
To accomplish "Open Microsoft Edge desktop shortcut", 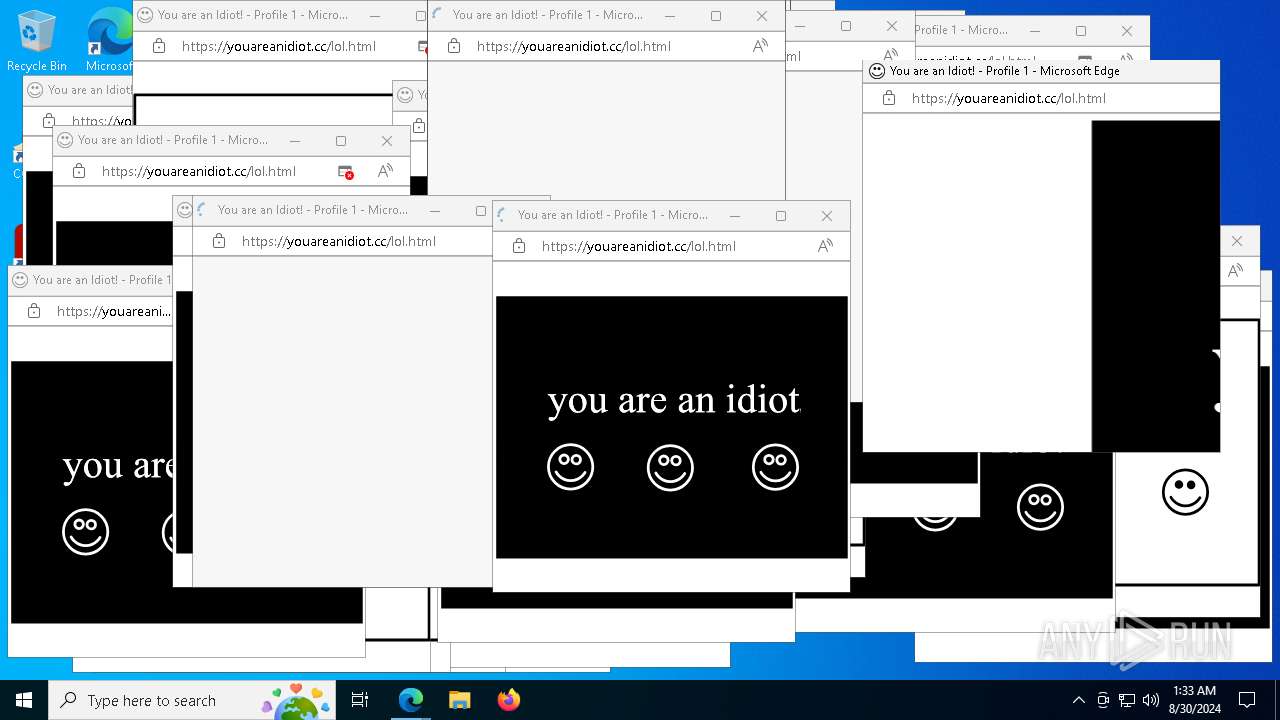I will [108, 40].
